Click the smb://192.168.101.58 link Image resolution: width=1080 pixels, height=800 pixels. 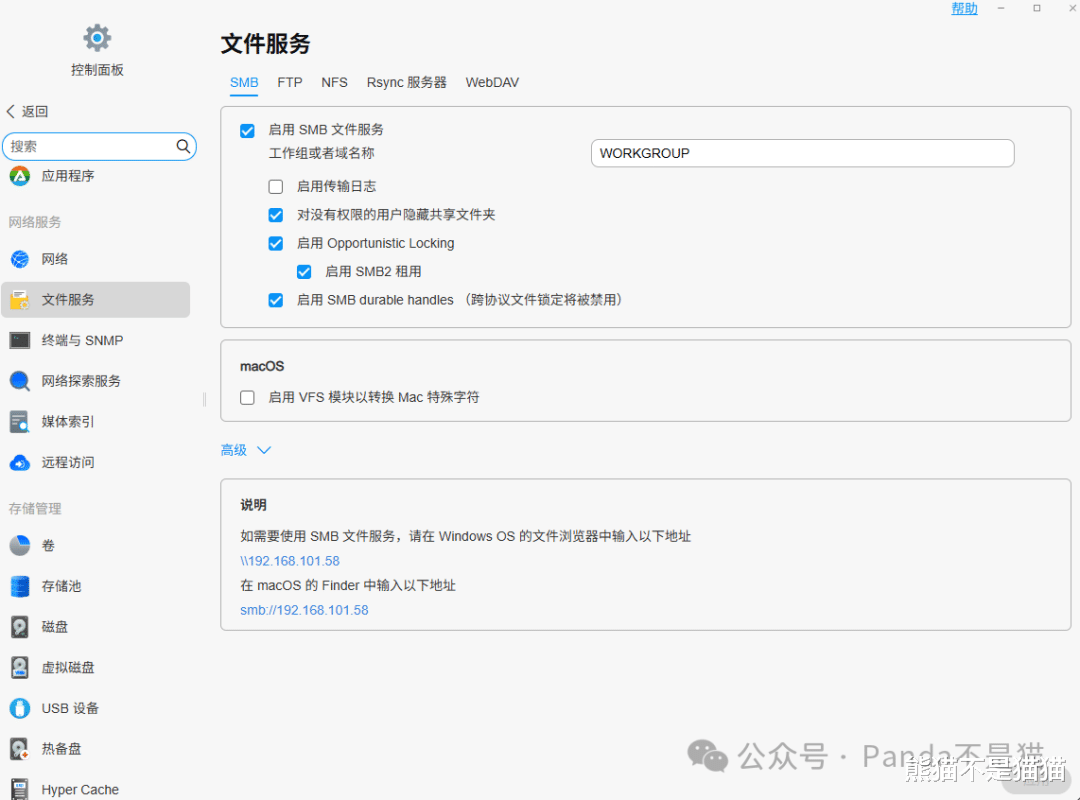point(304,610)
